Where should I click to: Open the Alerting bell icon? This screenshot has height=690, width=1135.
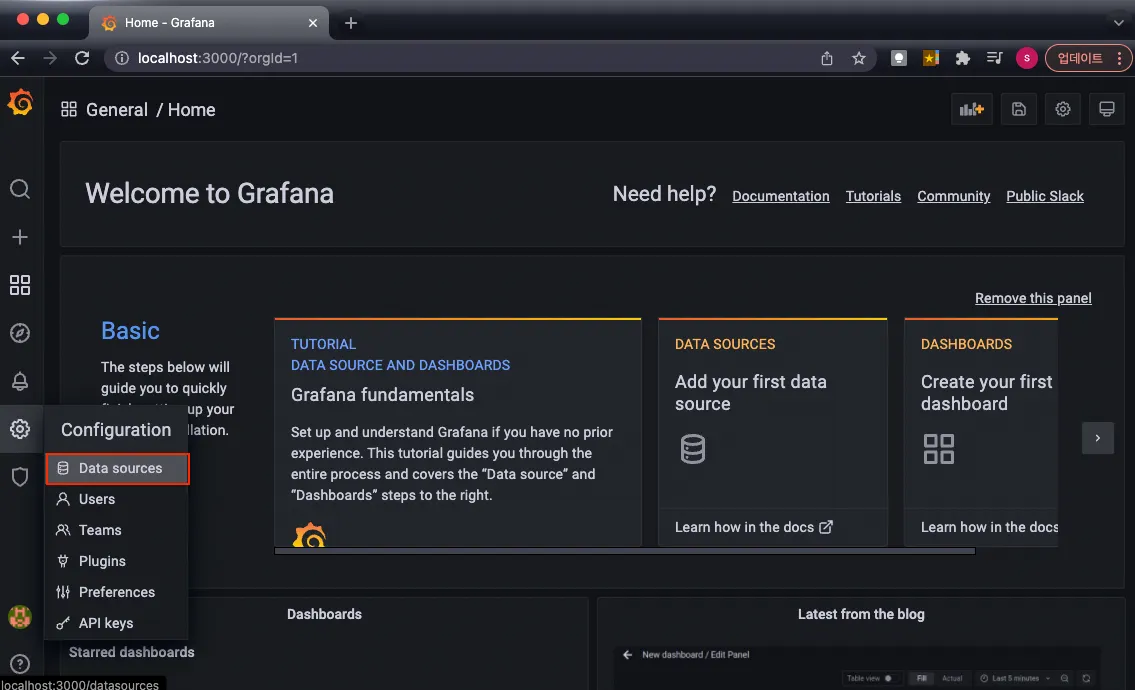(x=20, y=381)
